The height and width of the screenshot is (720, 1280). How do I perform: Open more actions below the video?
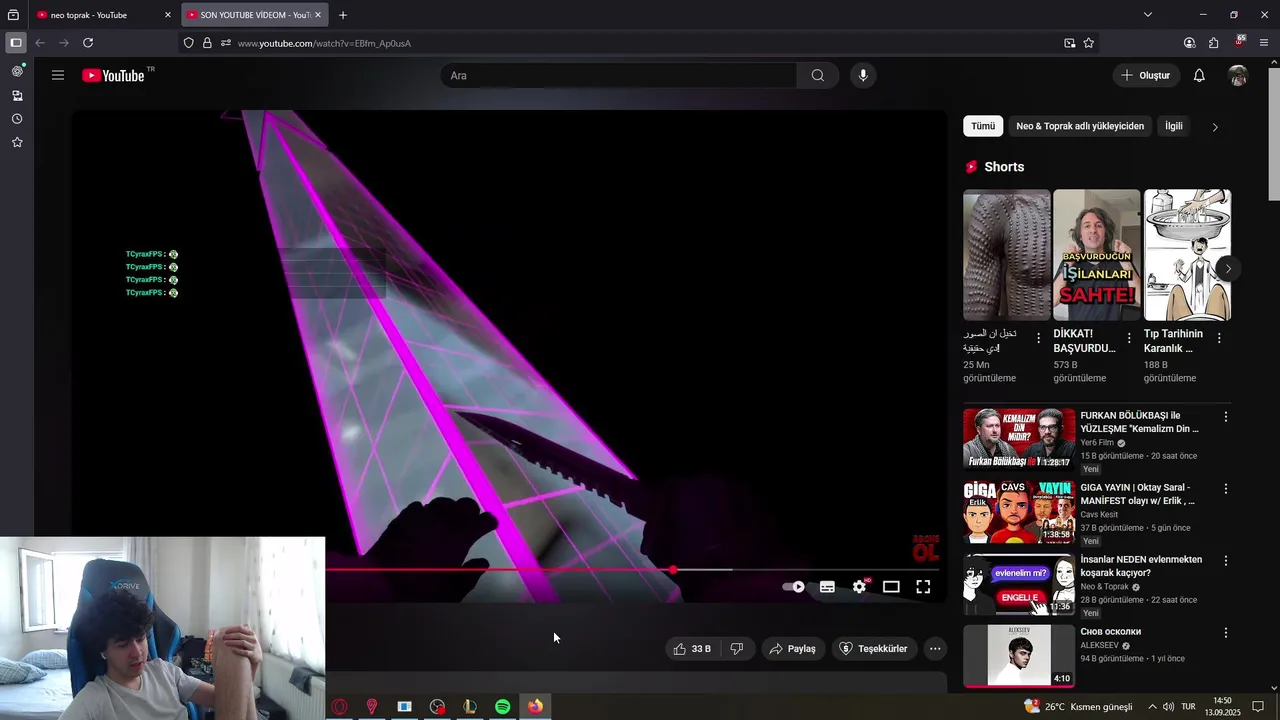tap(935, 649)
